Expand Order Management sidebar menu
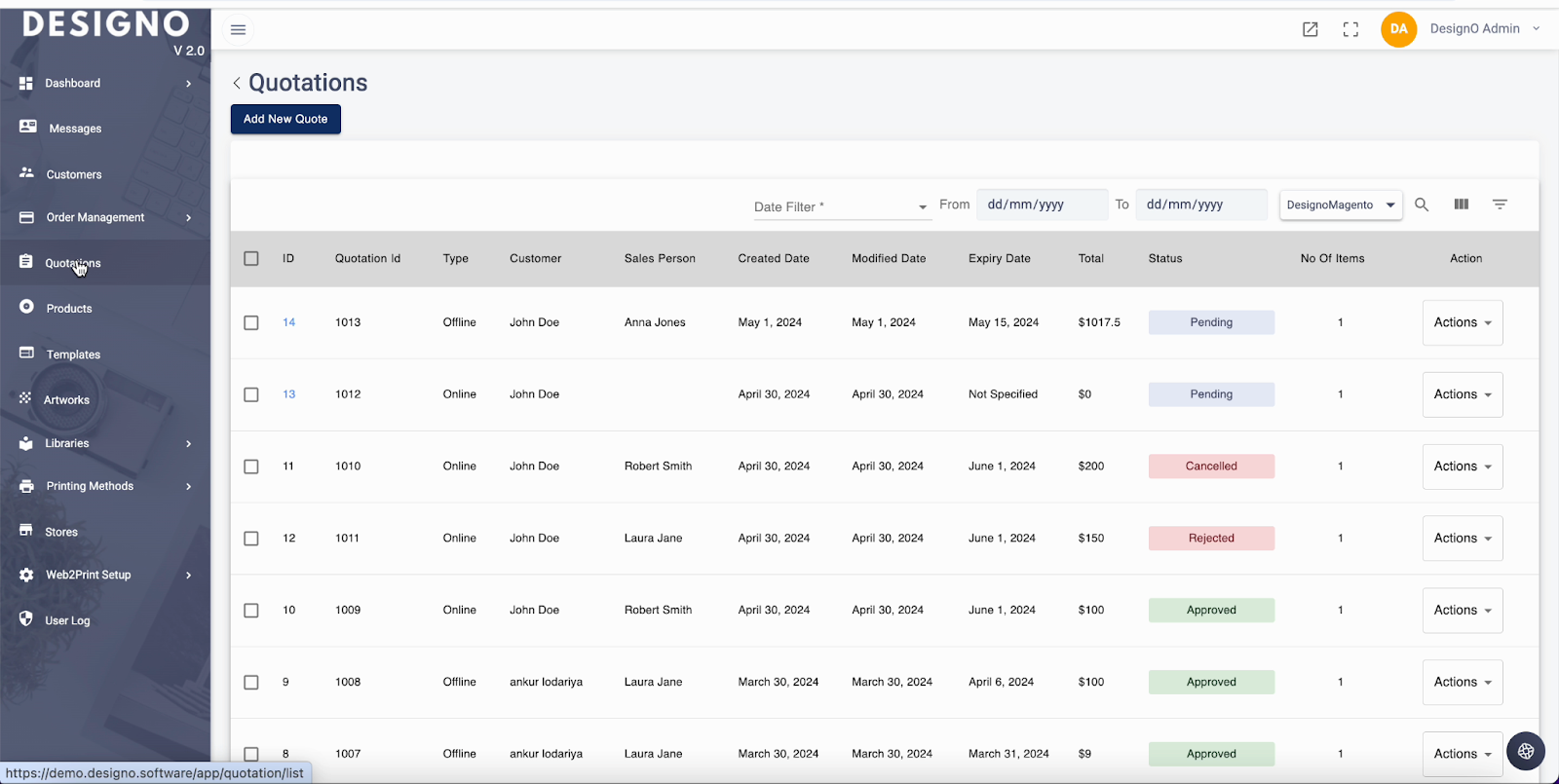1559x784 pixels. [95, 217]
